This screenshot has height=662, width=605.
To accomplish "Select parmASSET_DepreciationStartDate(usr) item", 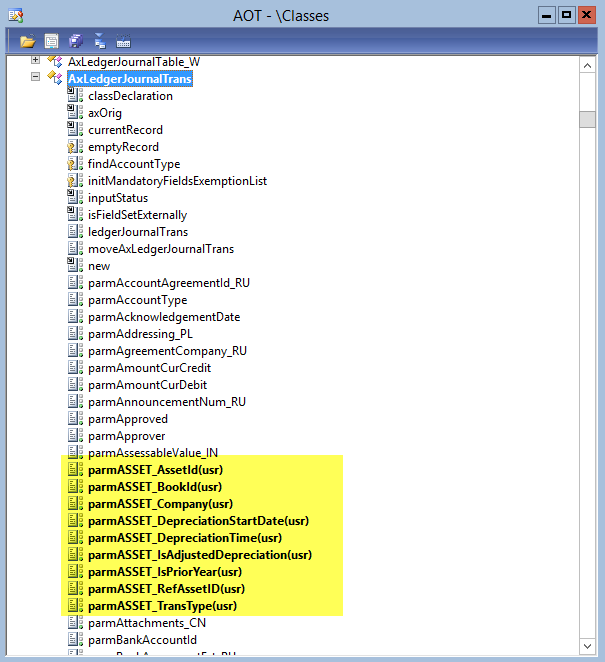I will point(198,521).
